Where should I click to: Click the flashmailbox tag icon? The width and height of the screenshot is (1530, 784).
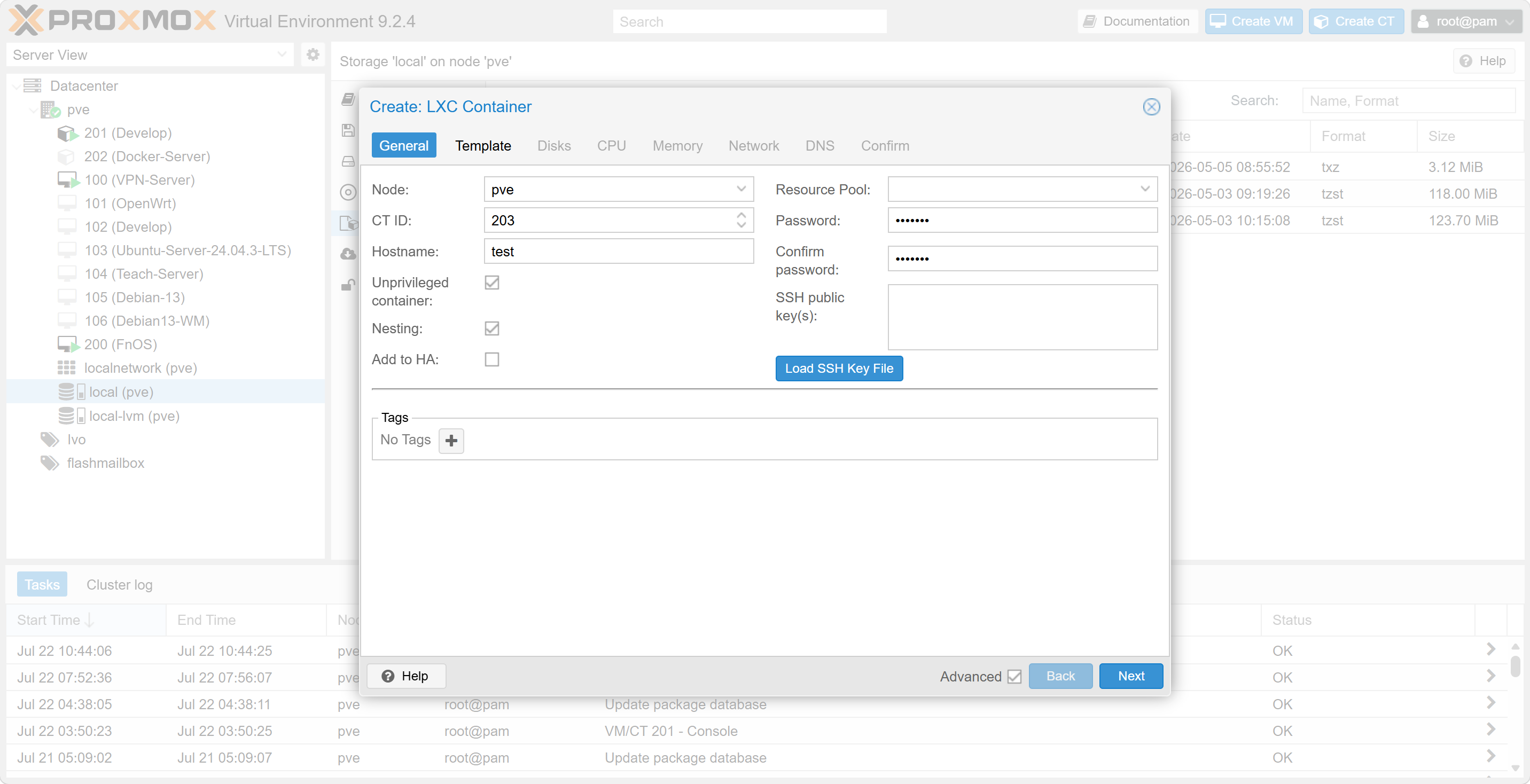pos(49,462)
